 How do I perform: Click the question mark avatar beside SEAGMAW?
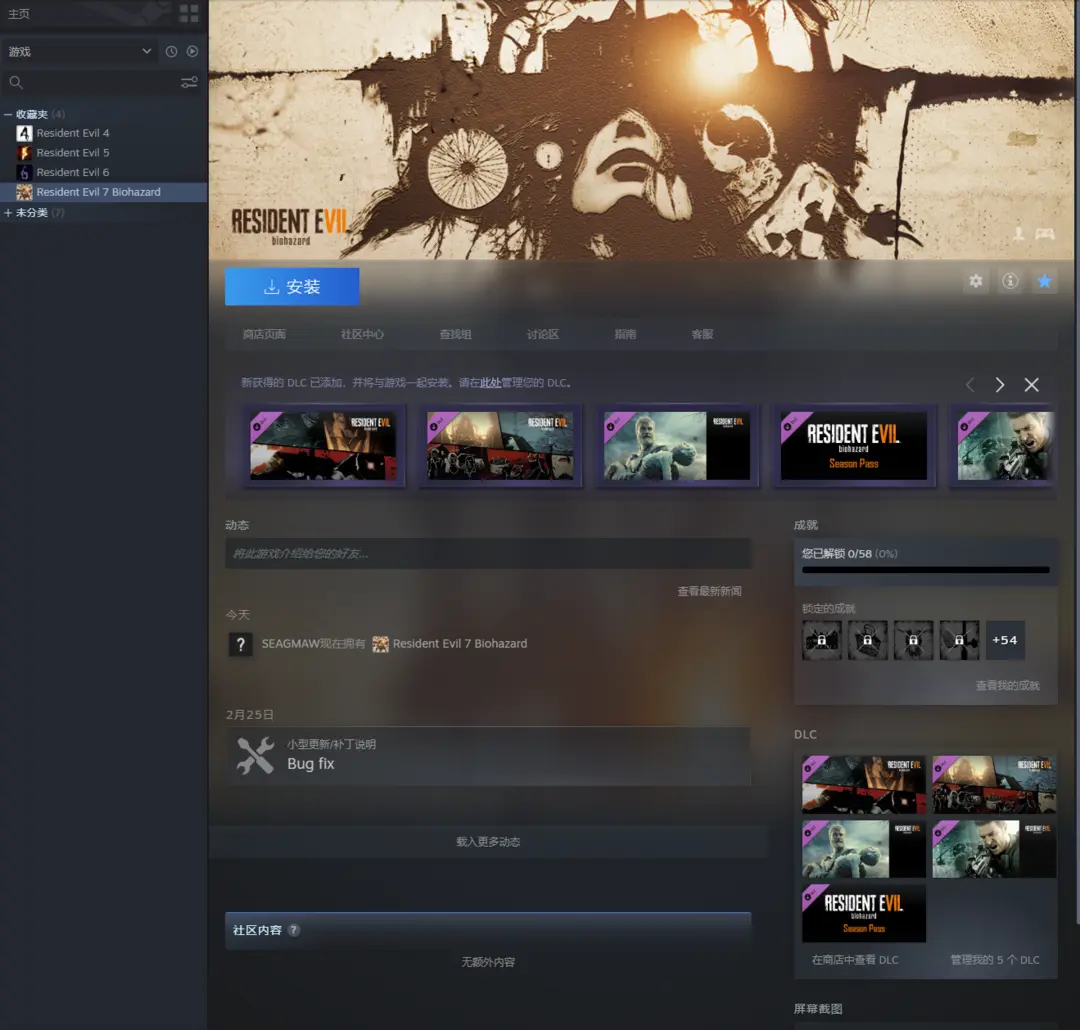[x=240, y=644]
